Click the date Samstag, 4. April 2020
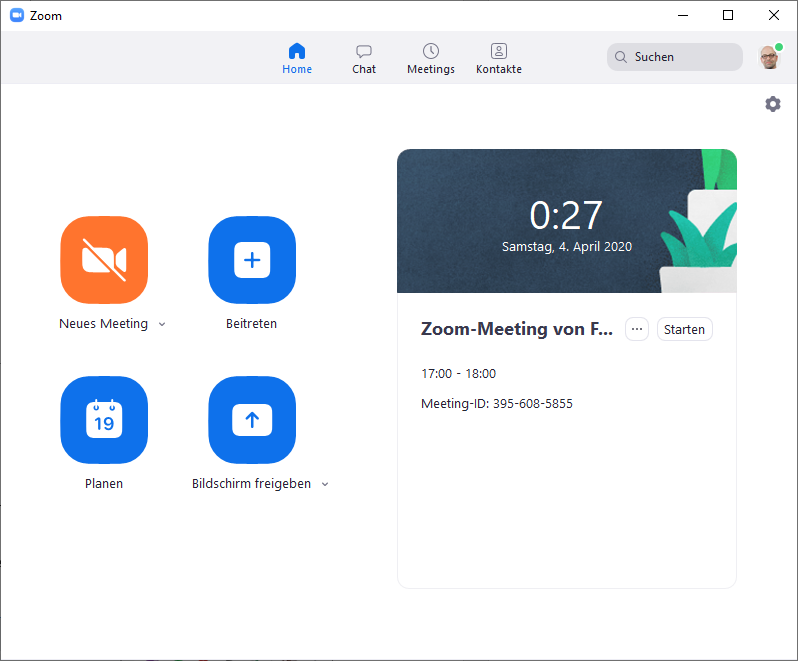Screen dimensions: 798x661 (x=566, y=247)
